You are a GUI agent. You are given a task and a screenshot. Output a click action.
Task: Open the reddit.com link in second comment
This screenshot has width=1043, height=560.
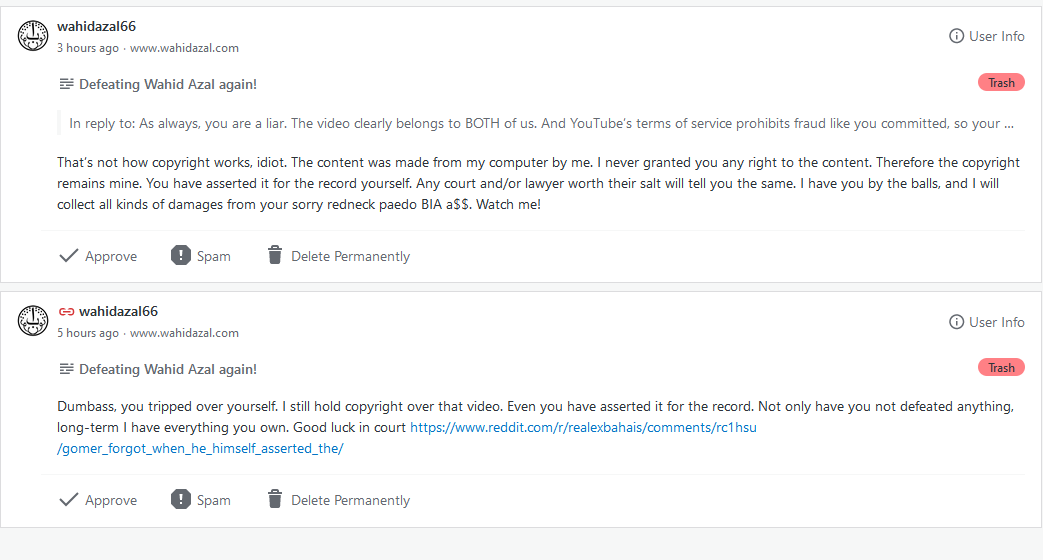[x=590, y=427]
